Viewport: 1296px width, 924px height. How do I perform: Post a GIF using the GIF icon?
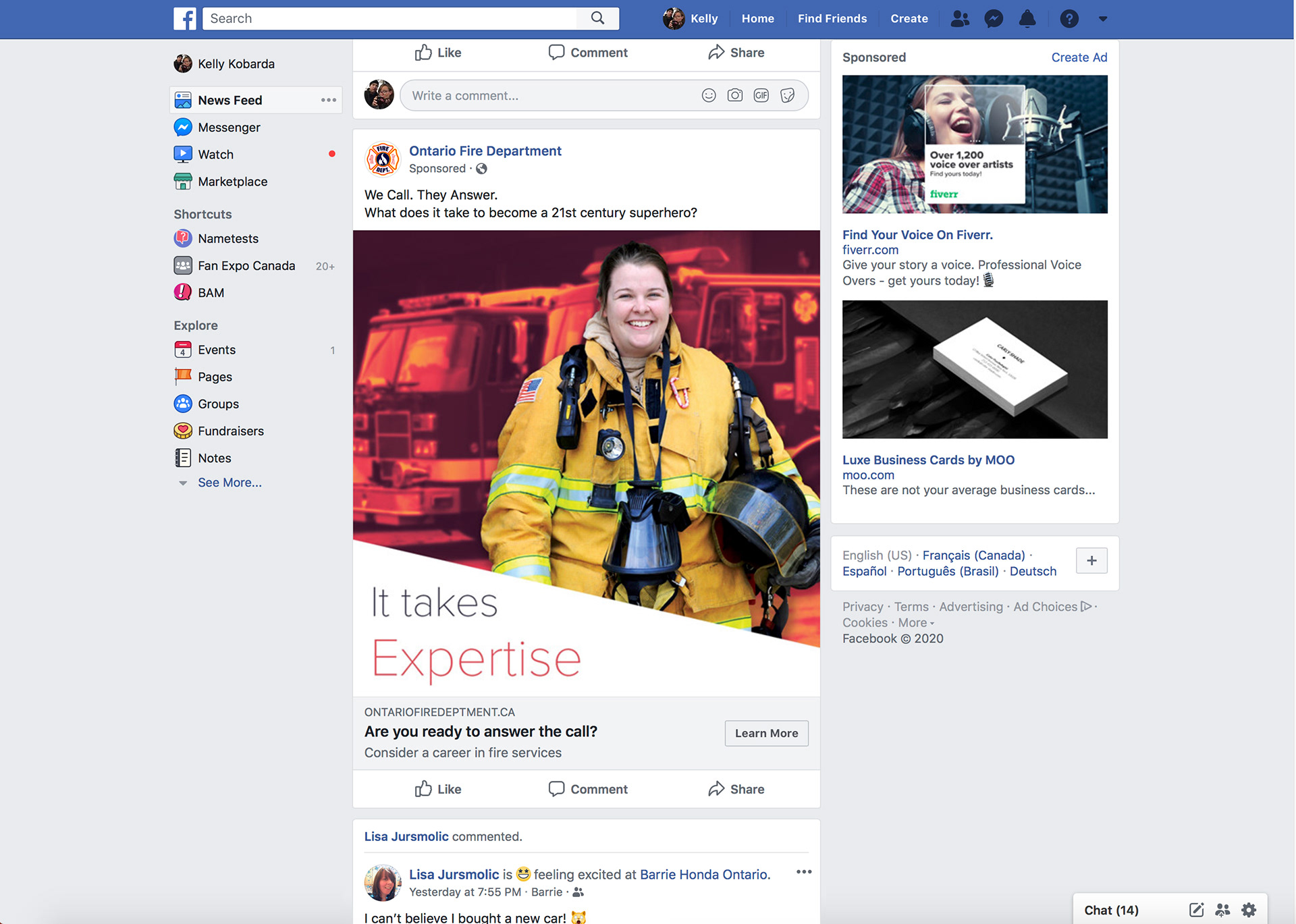(x=761, y=95)
